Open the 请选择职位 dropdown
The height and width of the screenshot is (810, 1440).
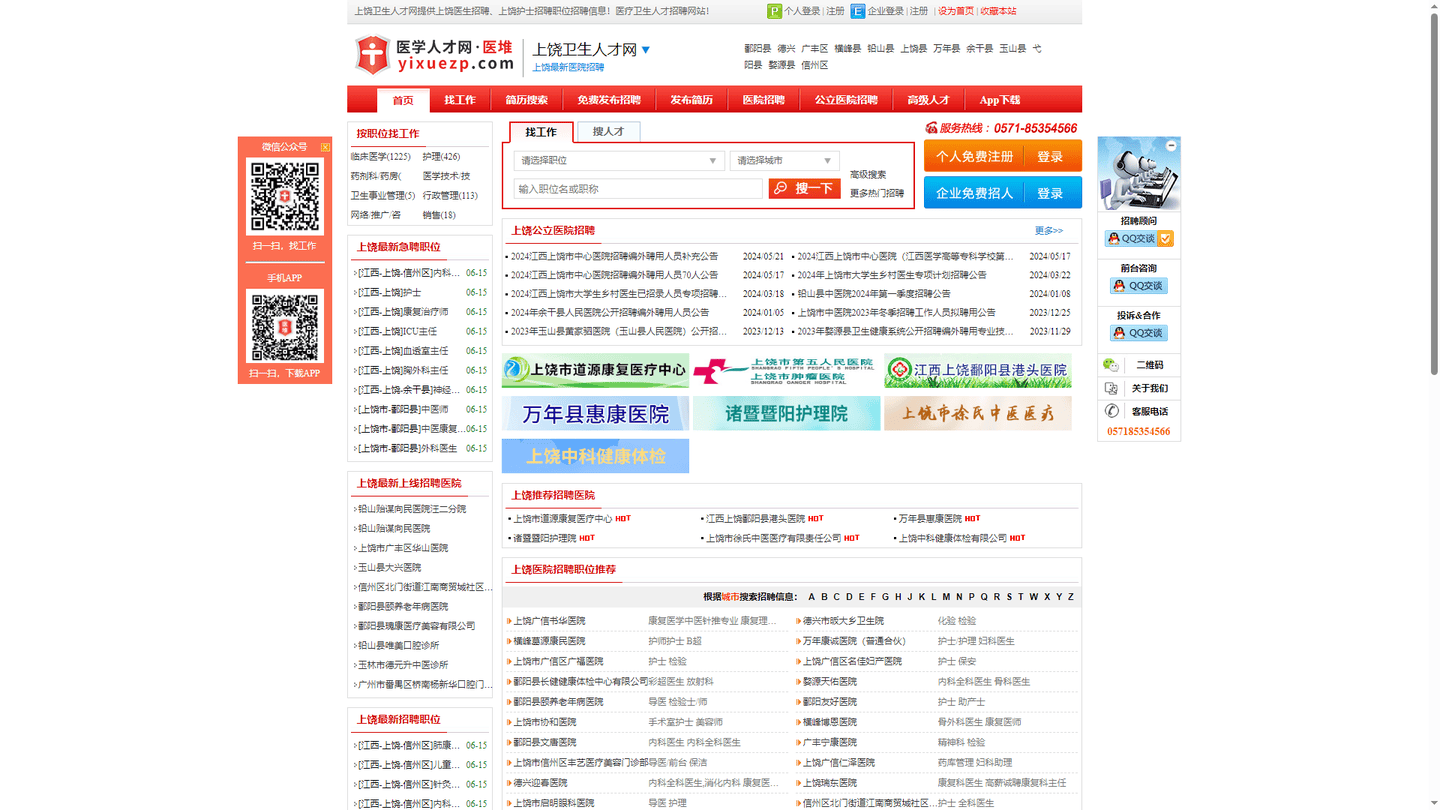(619, 161)
